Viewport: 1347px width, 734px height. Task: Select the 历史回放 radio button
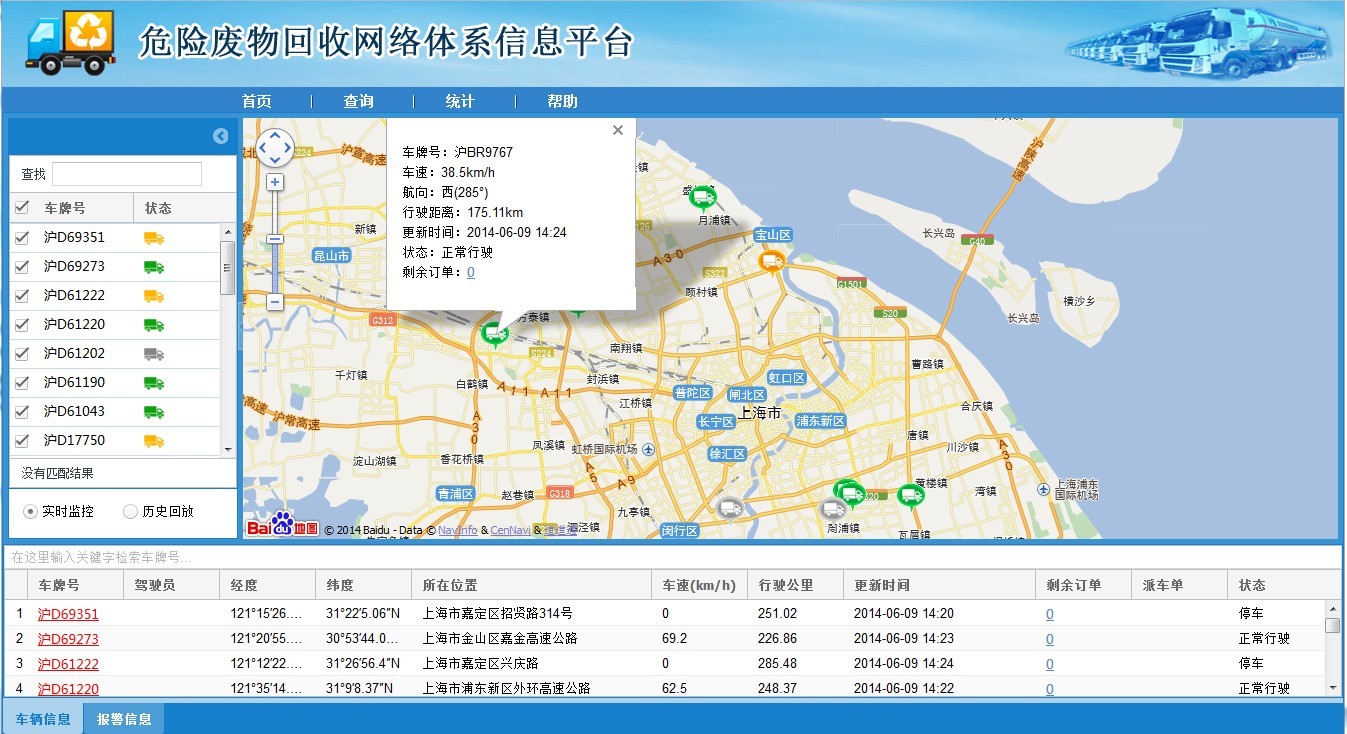pyautogui.click(x=130, y=511)
